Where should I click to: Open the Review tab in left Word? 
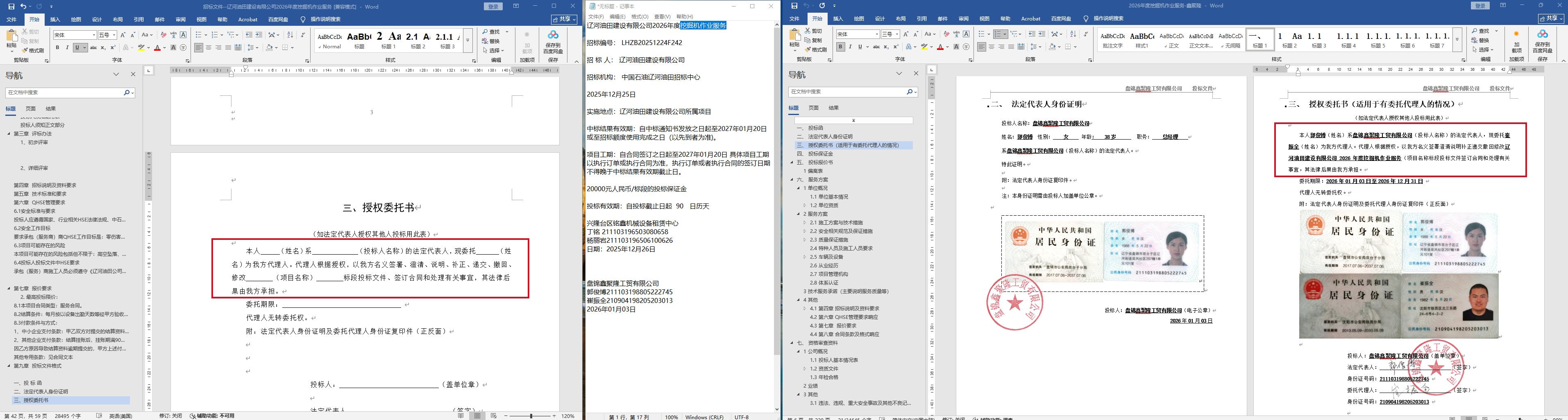(x=180, y=20)
